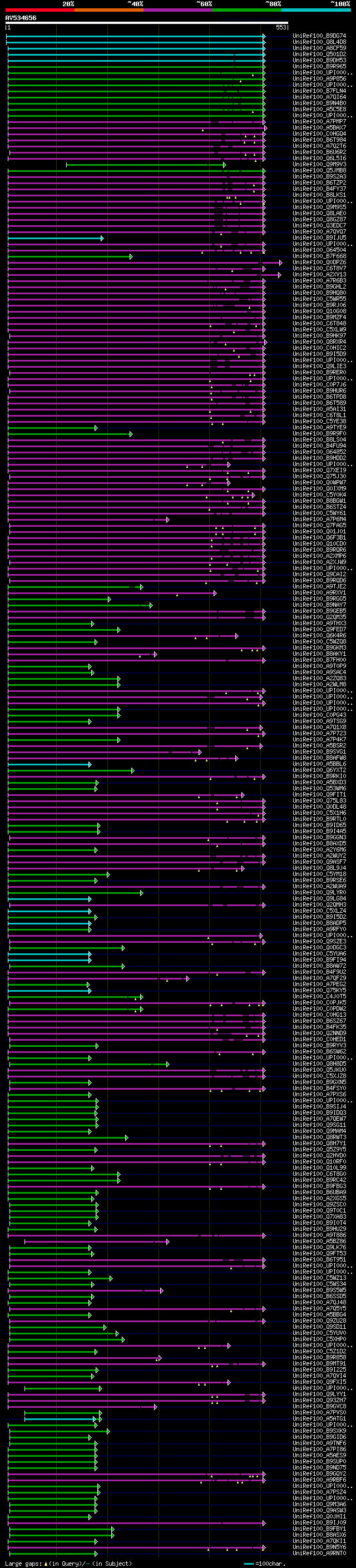Click the red 20% identity legend segment

[x=40, y=10]
